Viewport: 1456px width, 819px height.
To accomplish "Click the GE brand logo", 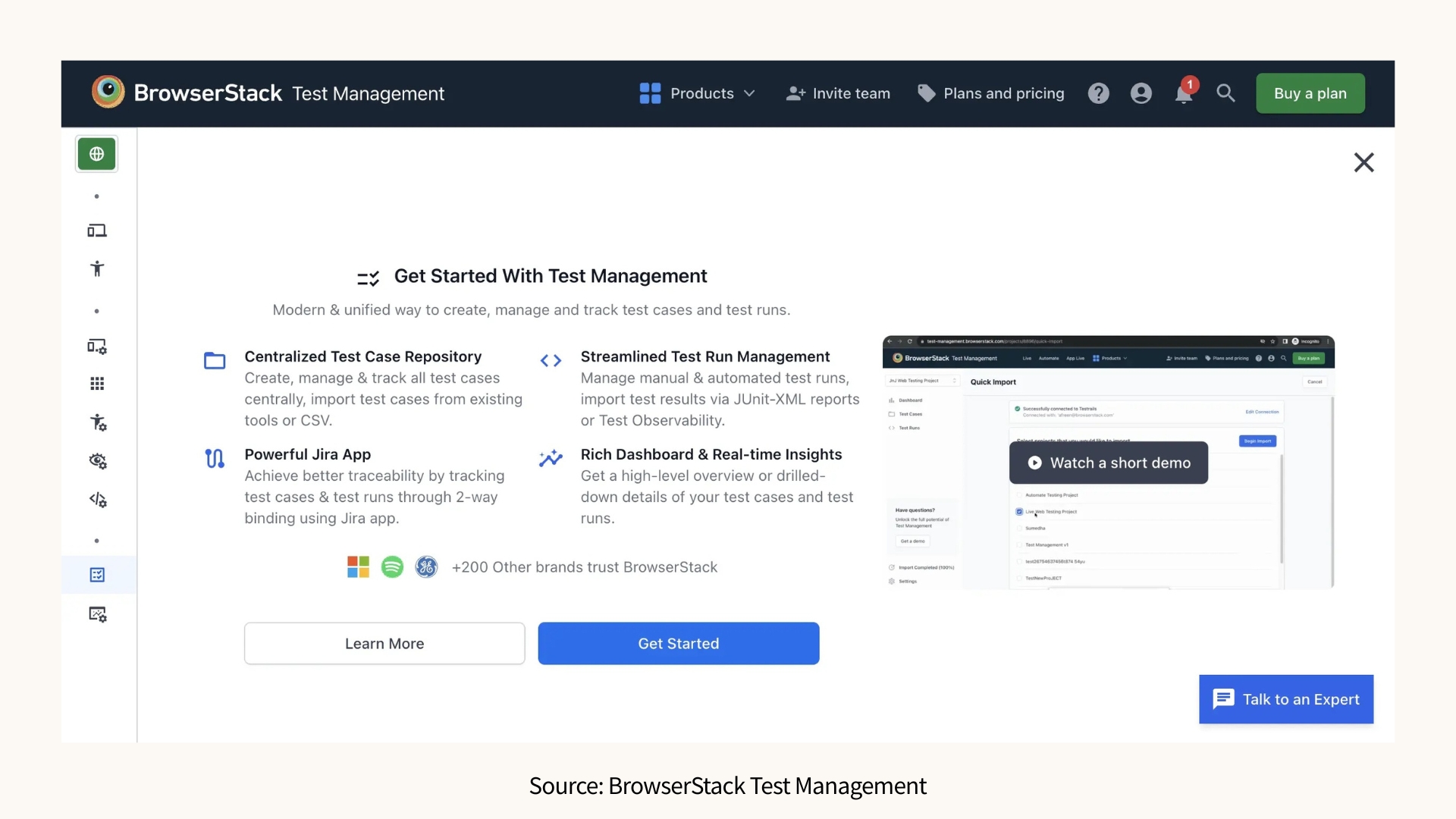I will tap(426, 566).
